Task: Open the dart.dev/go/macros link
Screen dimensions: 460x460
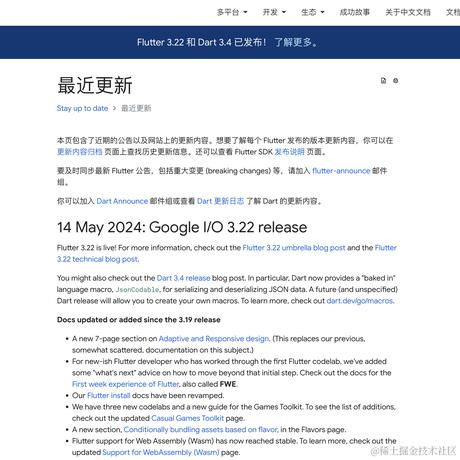Action: click(x=360, y=301)
